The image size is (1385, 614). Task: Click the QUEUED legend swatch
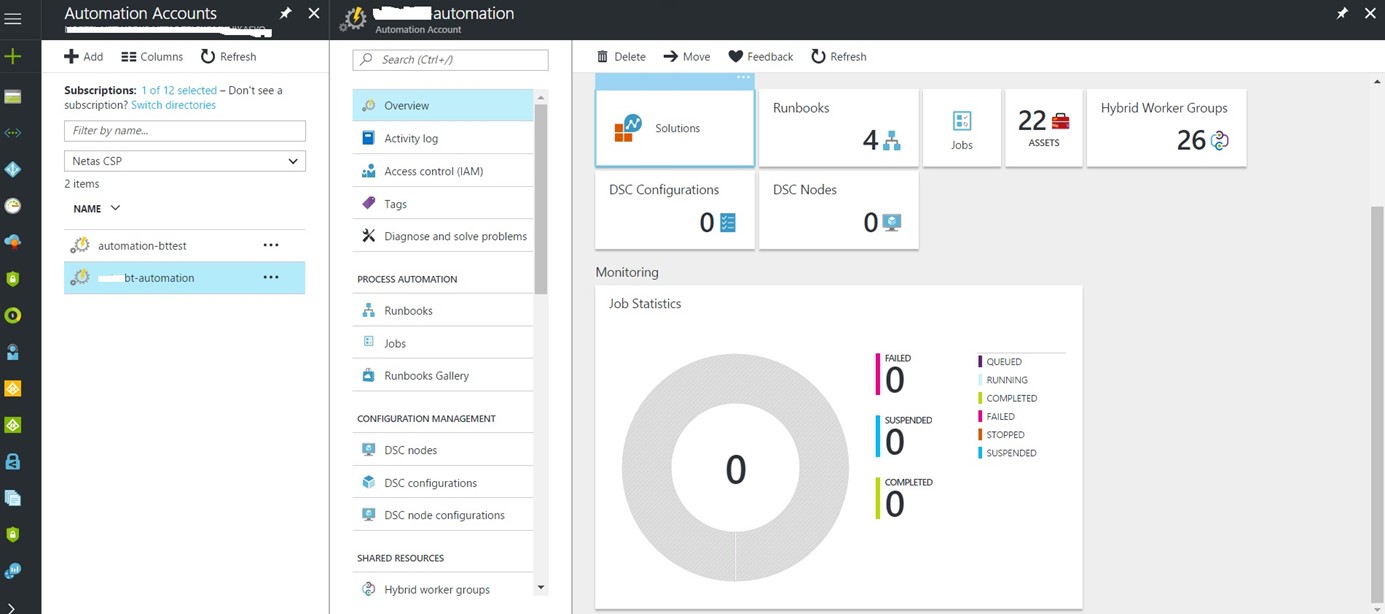[x=980, y=362]
